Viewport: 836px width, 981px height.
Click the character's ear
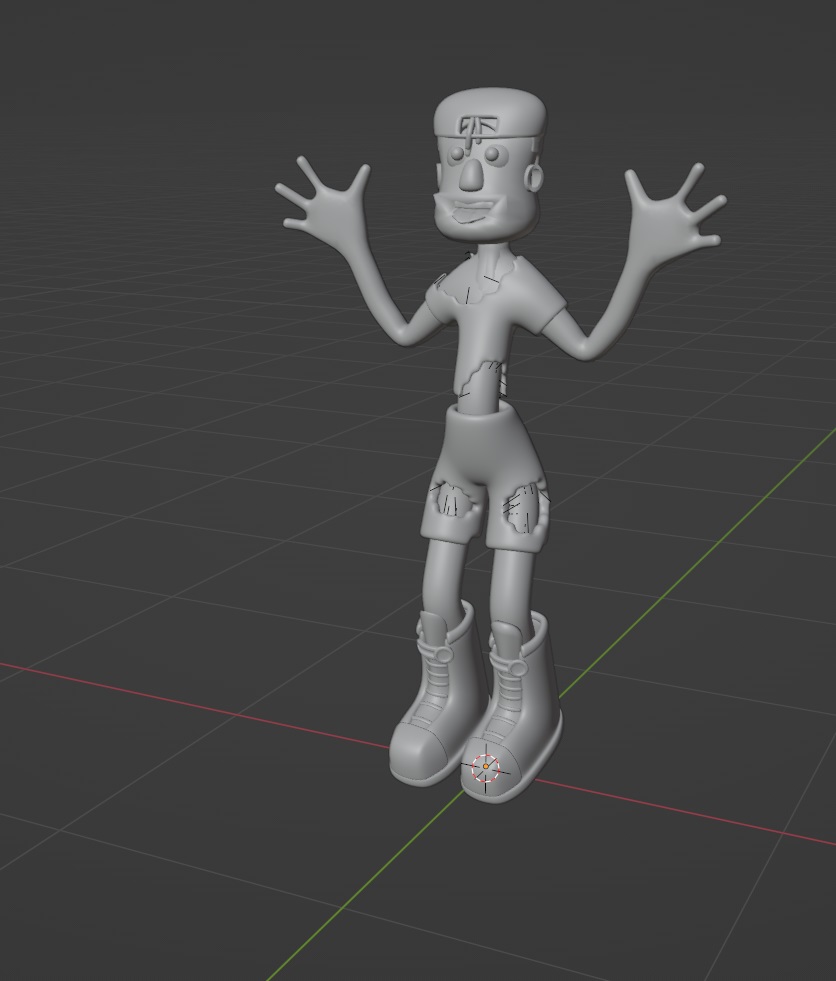click(x=534, y=177)
